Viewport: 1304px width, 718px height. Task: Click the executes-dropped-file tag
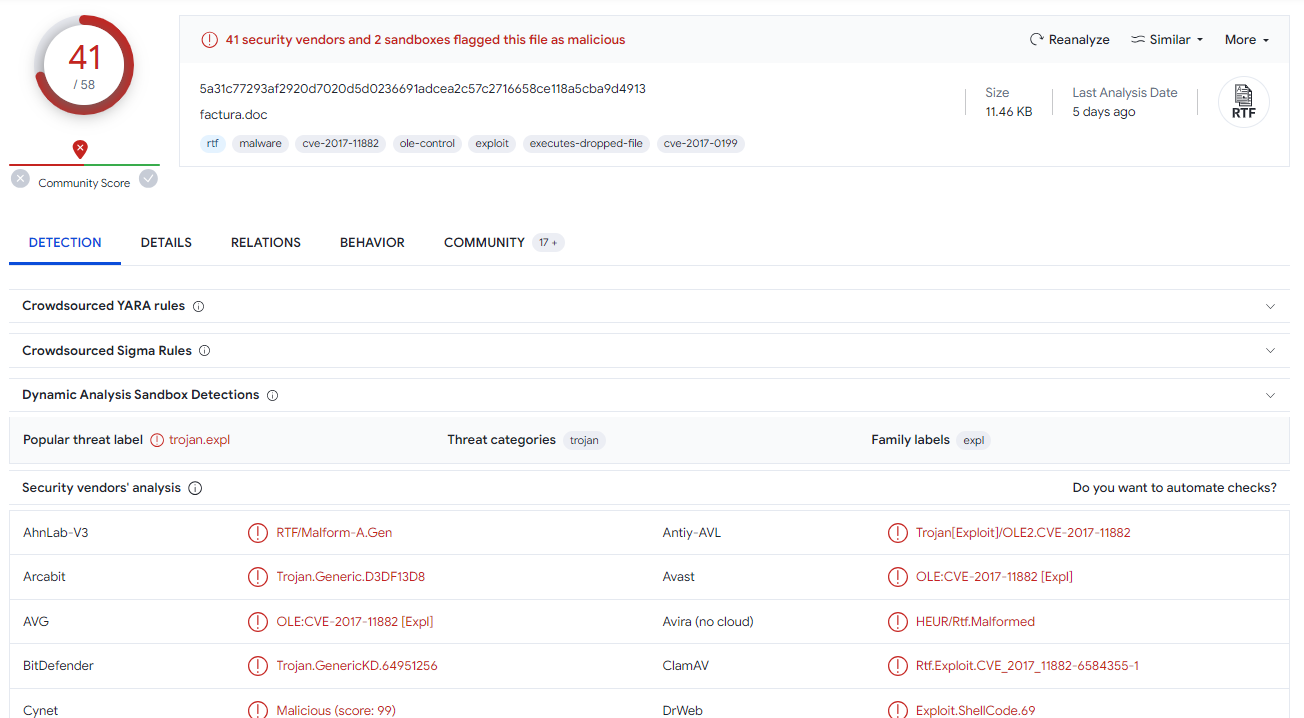point(586,144)
